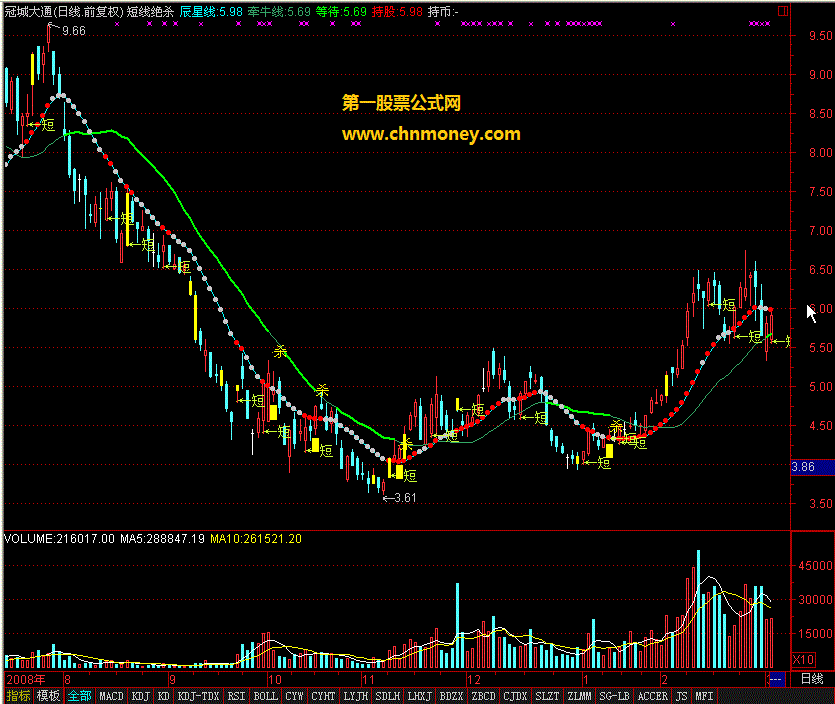Select the KDJ indicator tab
This screenshot has width=835, height=704.
[141, 696]
